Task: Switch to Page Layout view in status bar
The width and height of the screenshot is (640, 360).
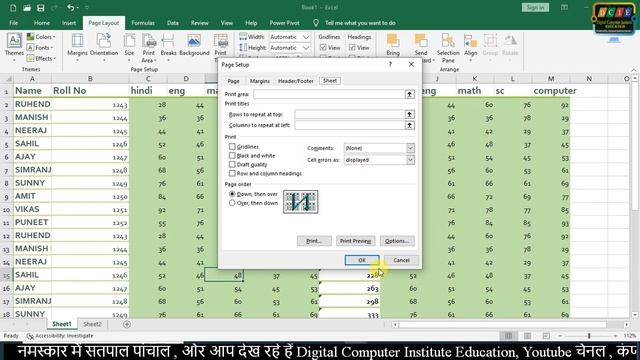Action: [527, 336]
